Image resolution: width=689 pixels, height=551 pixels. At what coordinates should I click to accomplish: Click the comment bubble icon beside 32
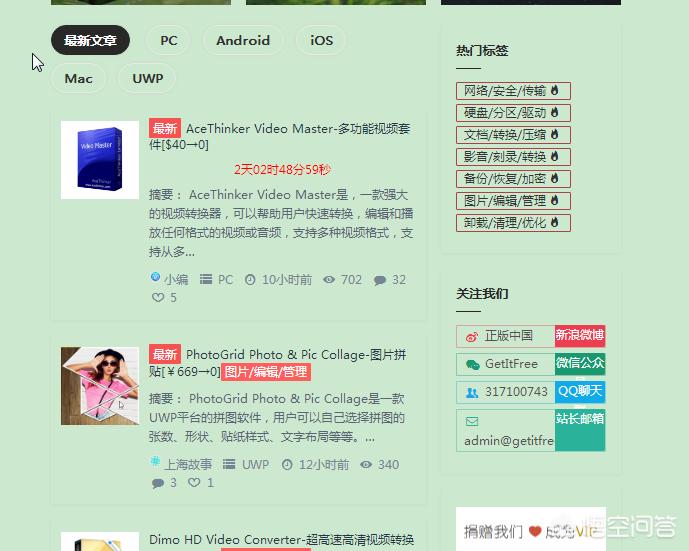pos(380,280)
